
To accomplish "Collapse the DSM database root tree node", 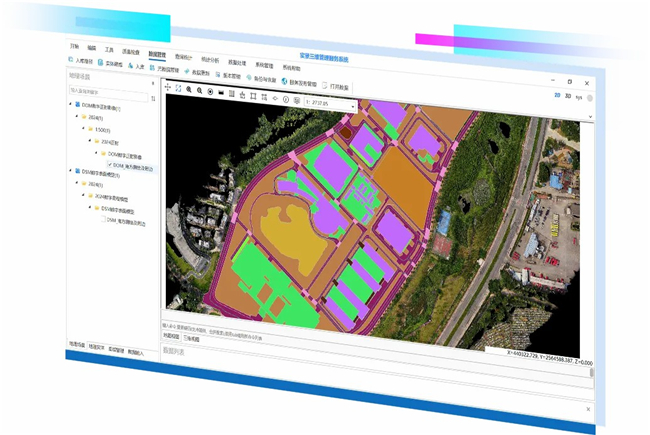I will 71,172.
